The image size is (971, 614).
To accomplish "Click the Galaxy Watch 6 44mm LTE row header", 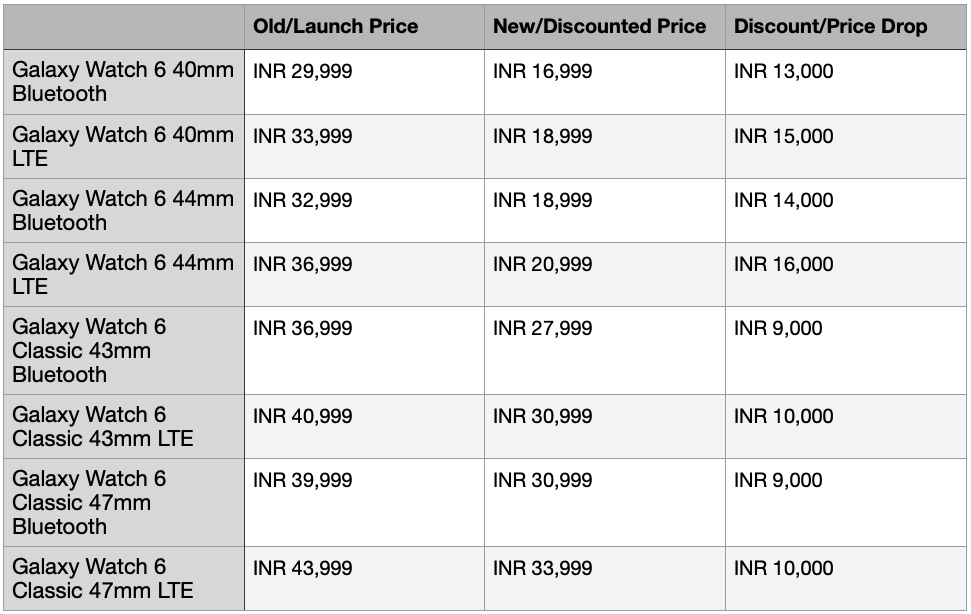I will coord(123,274).
